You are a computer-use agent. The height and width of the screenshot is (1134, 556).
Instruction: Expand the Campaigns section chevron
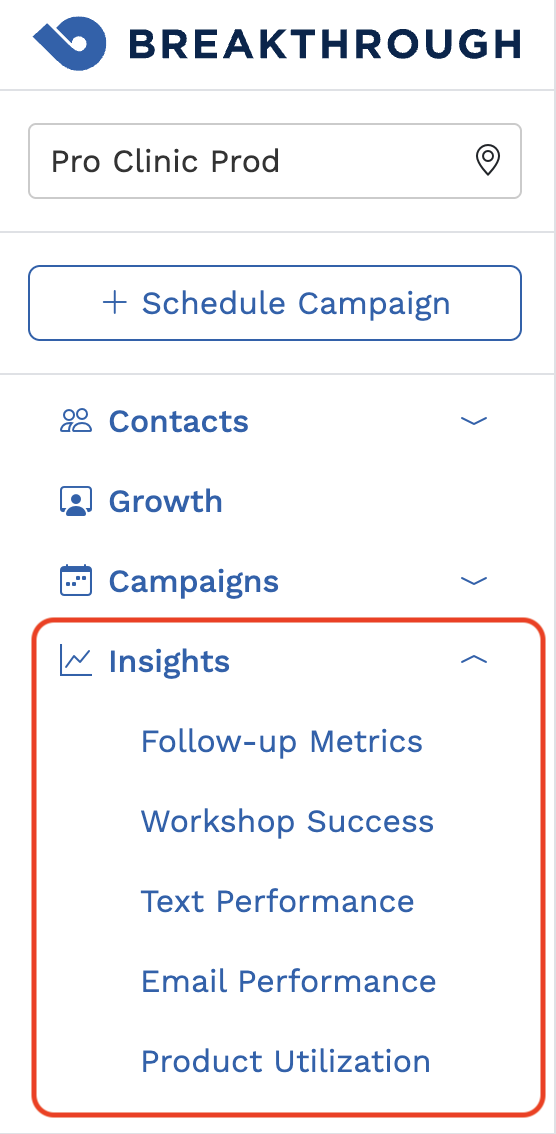tap(474, 581)
